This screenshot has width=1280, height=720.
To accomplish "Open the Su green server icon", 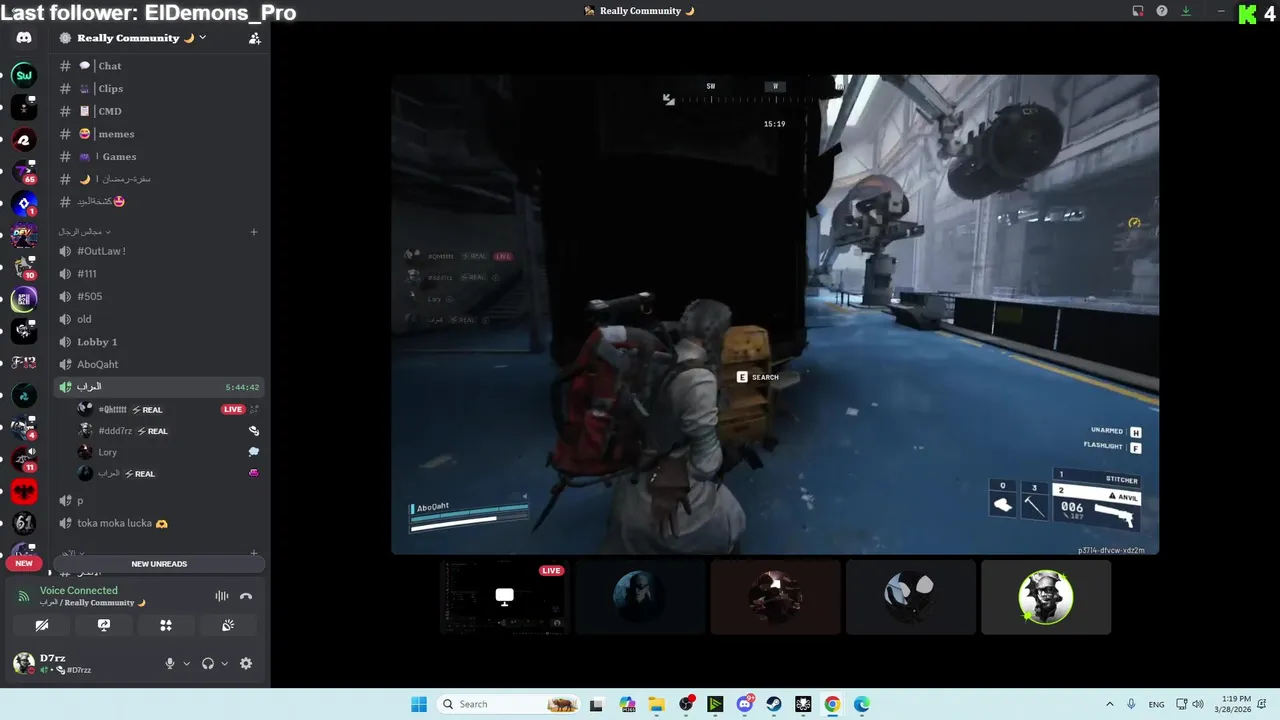I will coord(24,75).
